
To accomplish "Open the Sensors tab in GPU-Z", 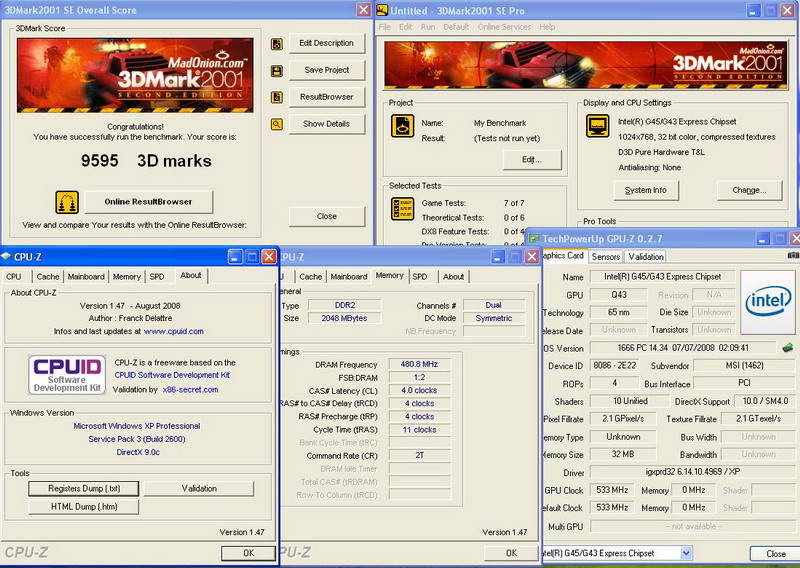I will (606, 257).
